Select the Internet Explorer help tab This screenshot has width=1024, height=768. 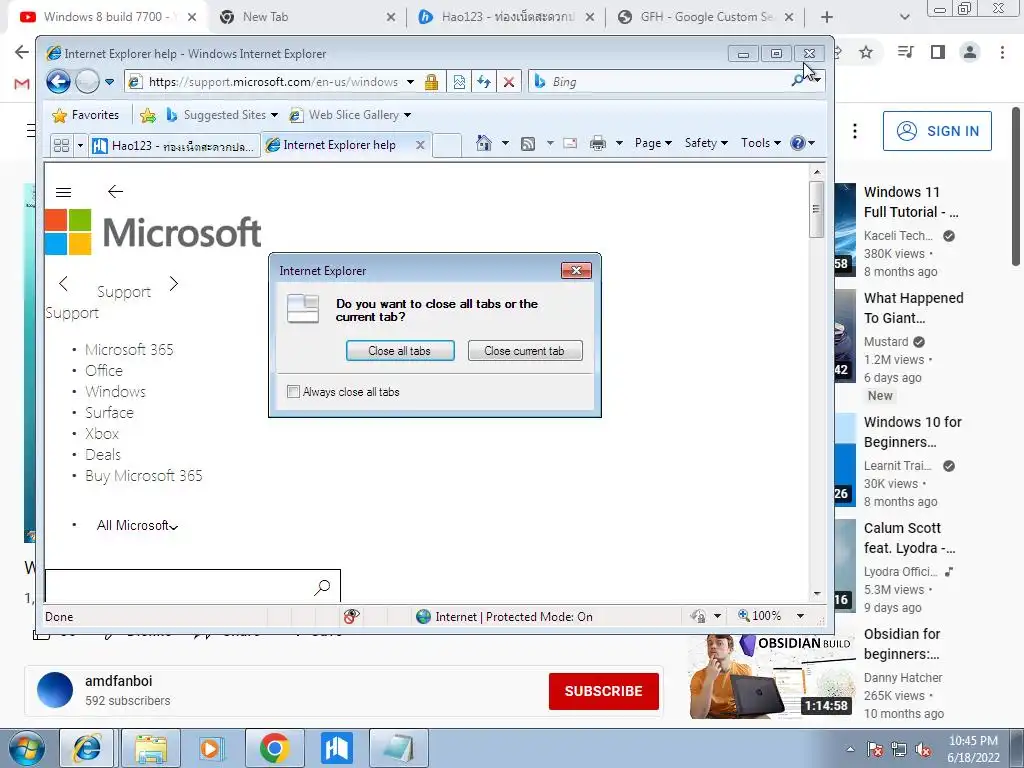(339, 145)
